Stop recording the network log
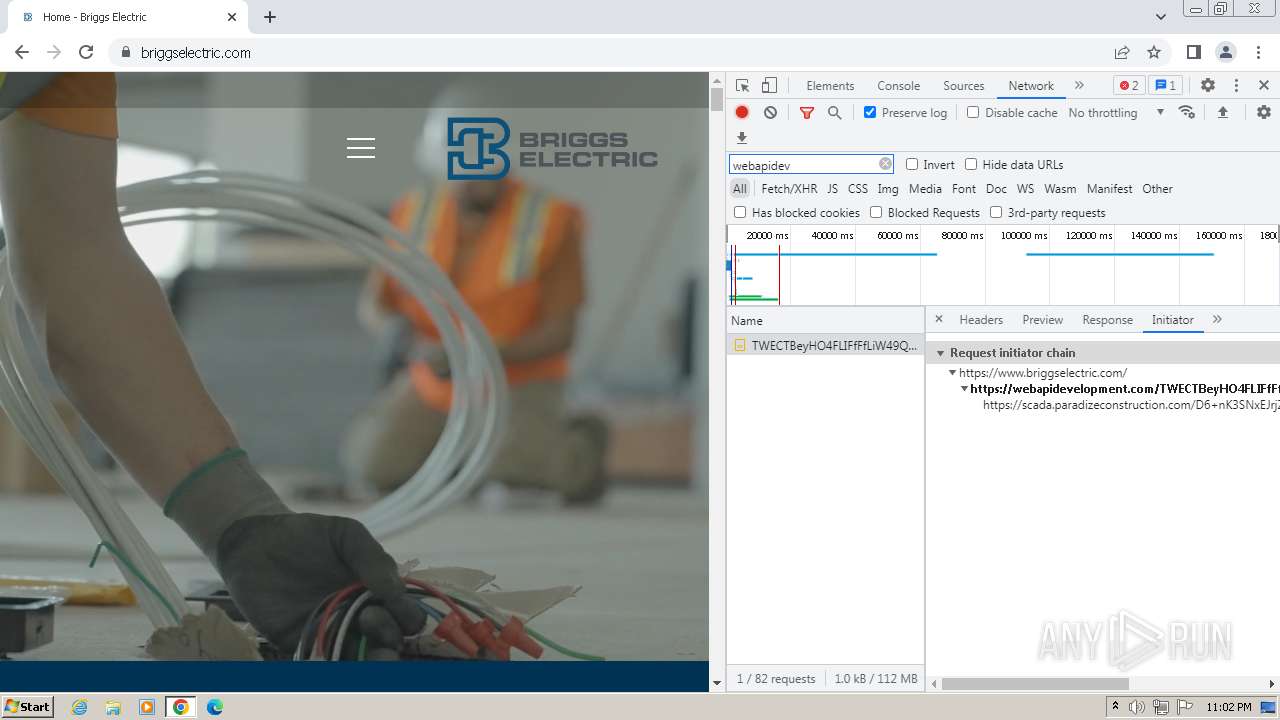The width and height of the screenshot is (1280, 720). [742, 113]
